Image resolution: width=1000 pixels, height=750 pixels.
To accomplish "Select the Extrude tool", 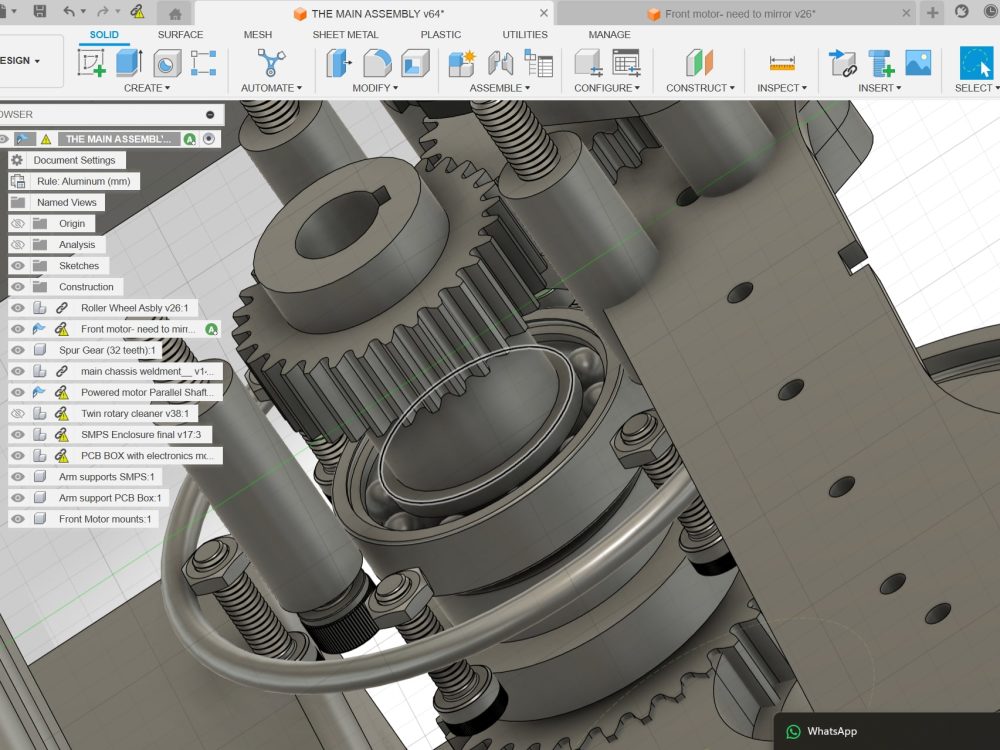I will (x=129, y=63).
